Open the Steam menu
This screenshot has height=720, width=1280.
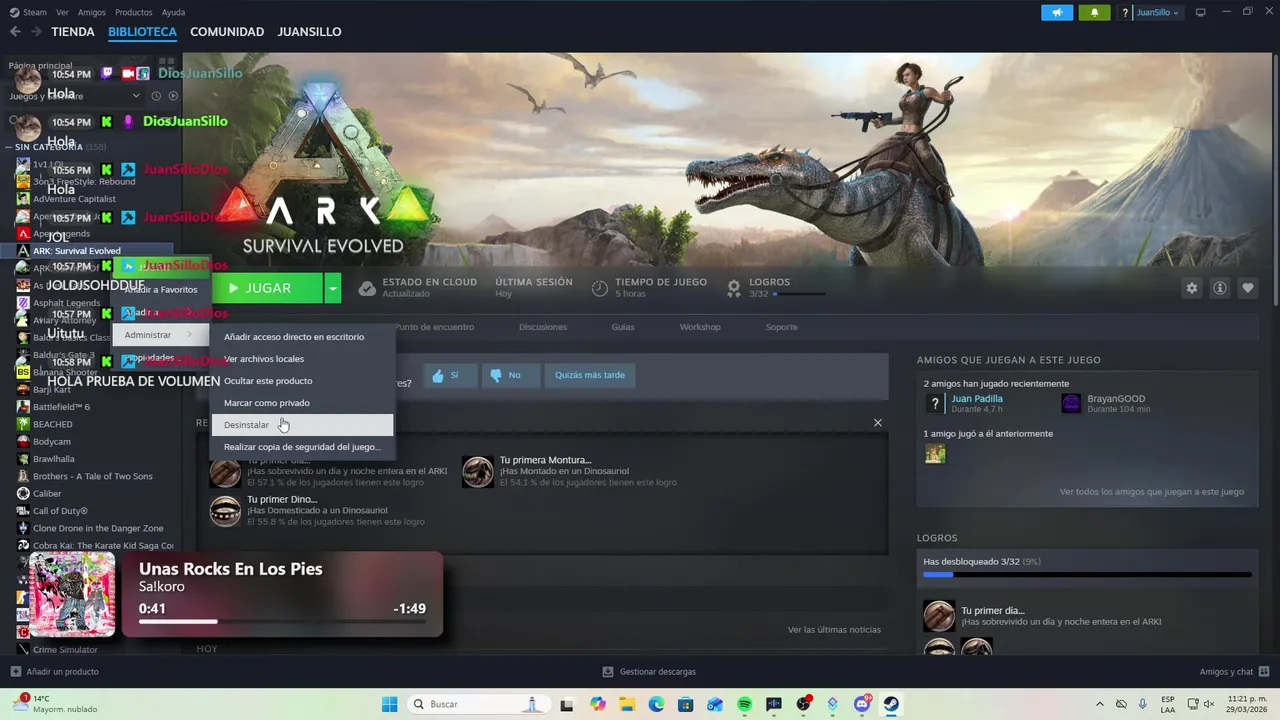point(35,12)
